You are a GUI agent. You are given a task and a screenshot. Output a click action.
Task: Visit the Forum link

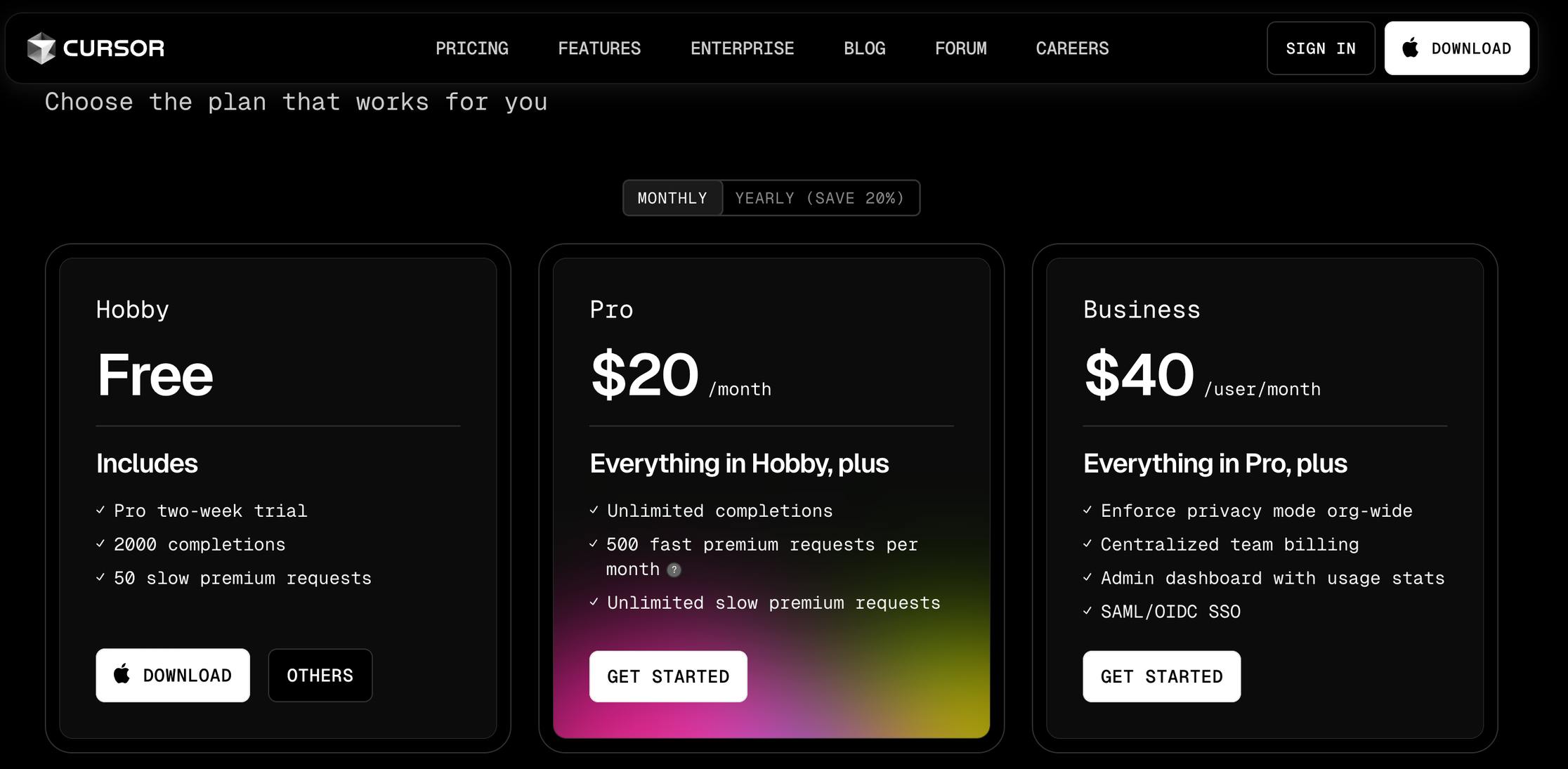click(x=960, y=48)
